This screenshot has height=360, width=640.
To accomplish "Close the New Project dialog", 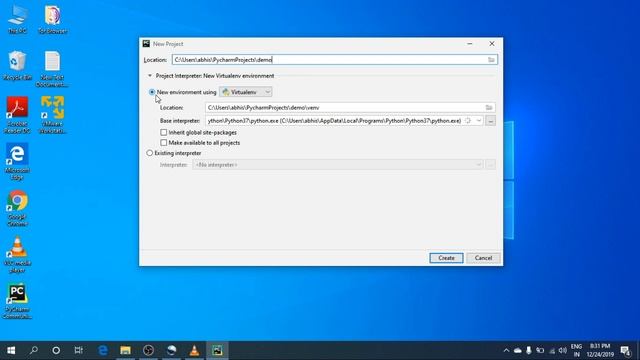I will (x=492, y=44).
